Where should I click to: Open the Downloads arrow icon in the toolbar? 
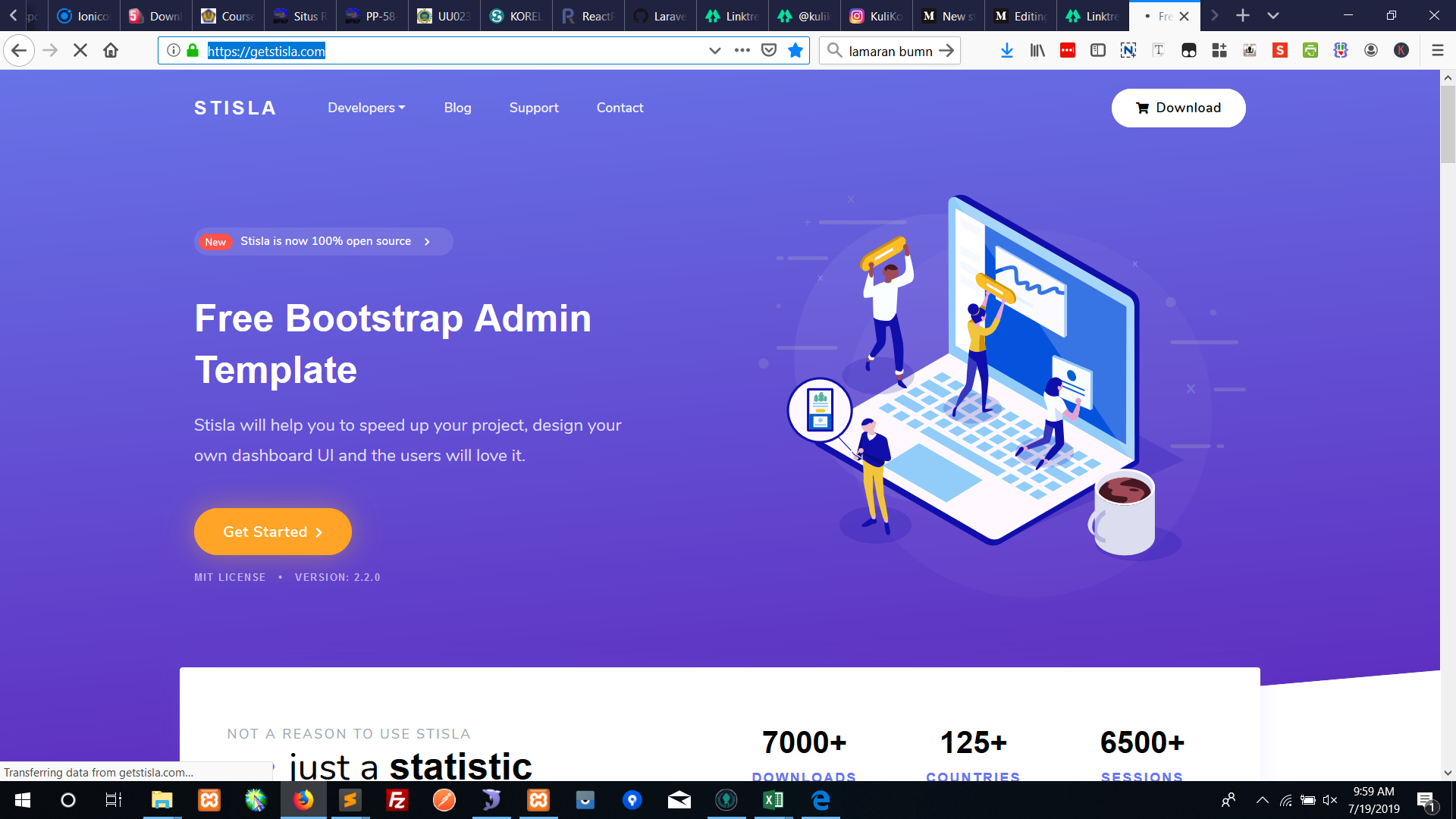tap(1007, 50)
